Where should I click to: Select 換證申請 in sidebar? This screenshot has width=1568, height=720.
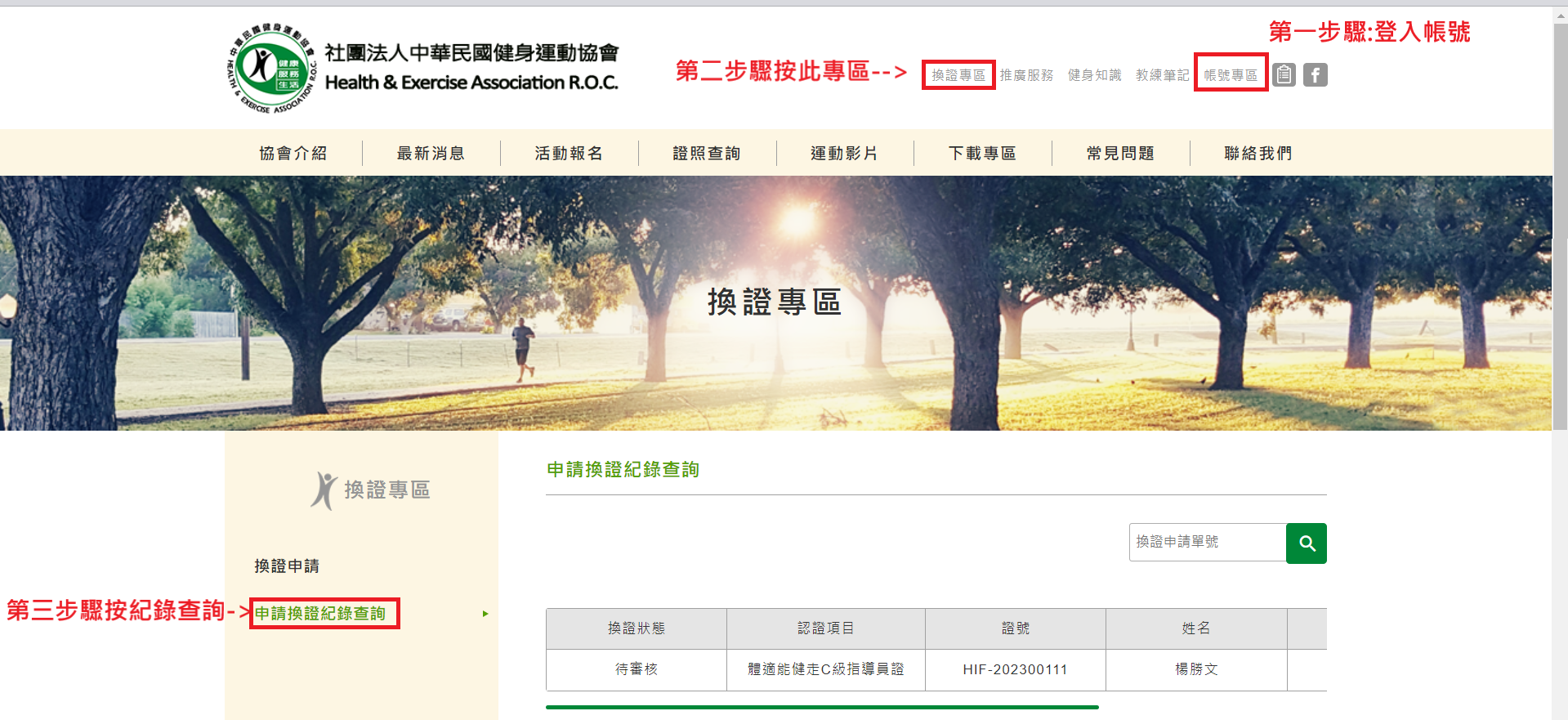coord(287,566)
